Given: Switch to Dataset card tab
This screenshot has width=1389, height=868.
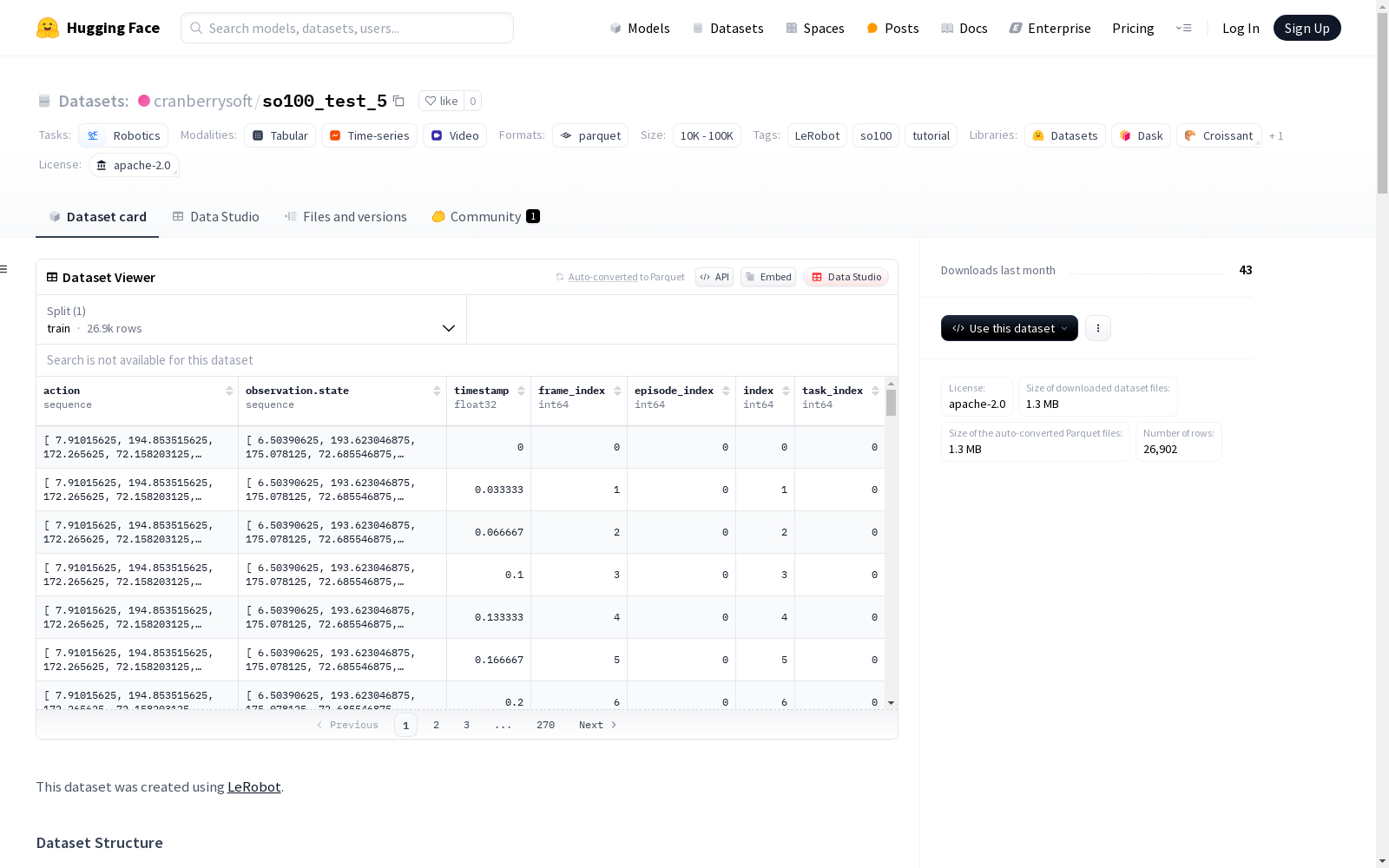Looking at the screenshot, I should tap(97, 217).
